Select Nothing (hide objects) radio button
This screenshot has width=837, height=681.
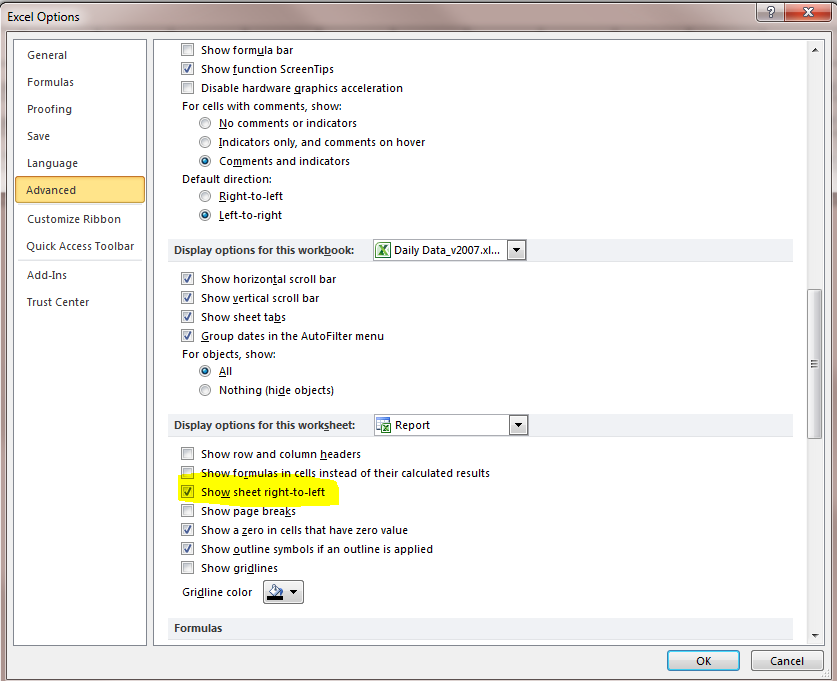click(x=205, y=390)
